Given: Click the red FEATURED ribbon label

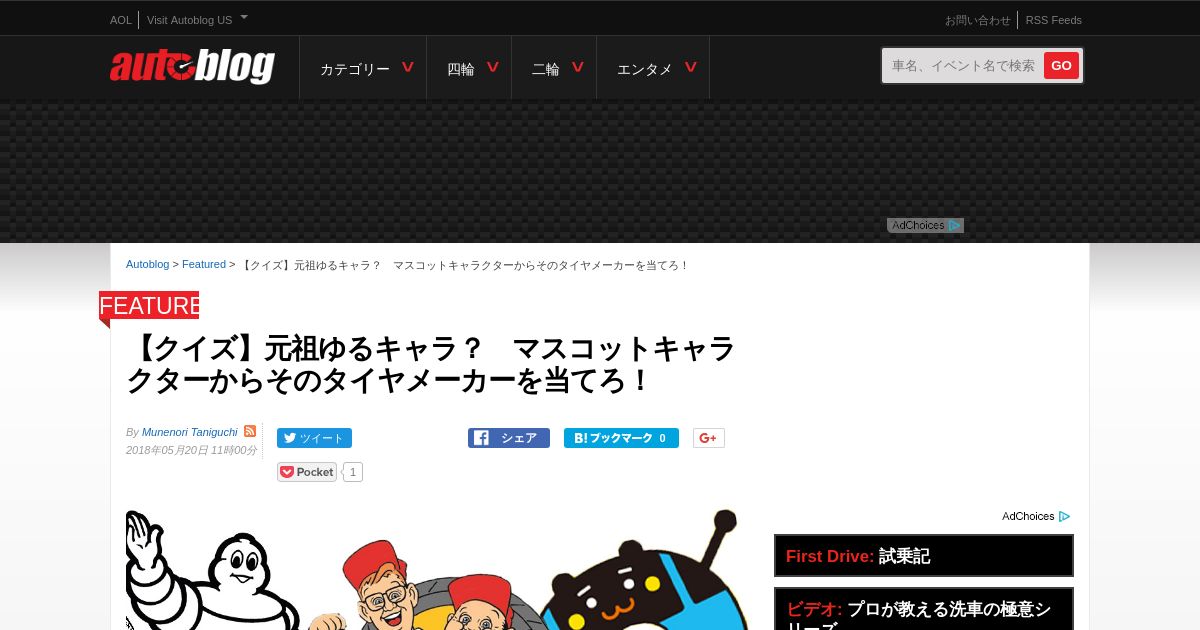Looking at the screenshot, I should coord(149,305).
